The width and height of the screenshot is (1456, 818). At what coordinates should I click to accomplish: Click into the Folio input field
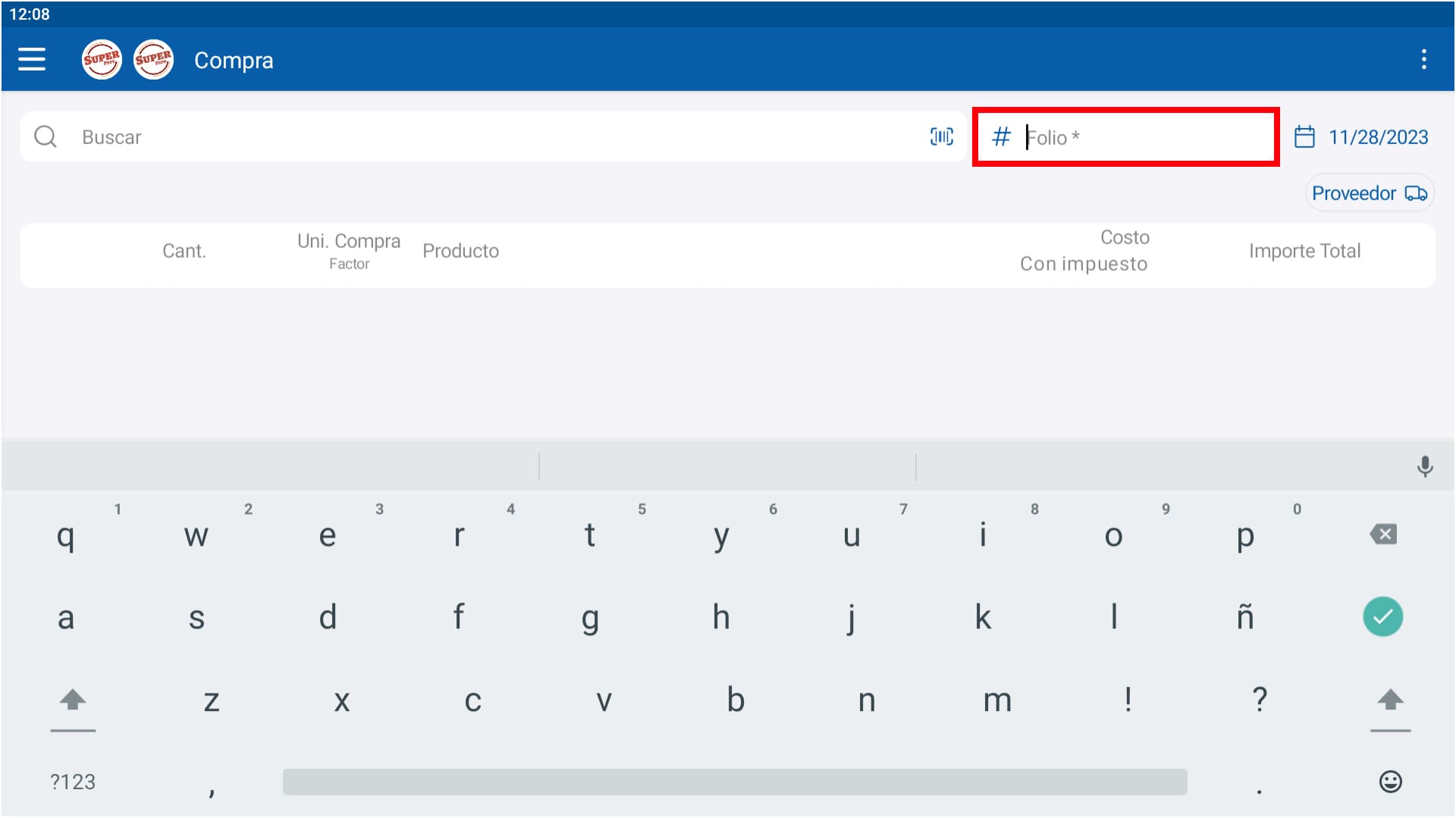point(1137,137)
